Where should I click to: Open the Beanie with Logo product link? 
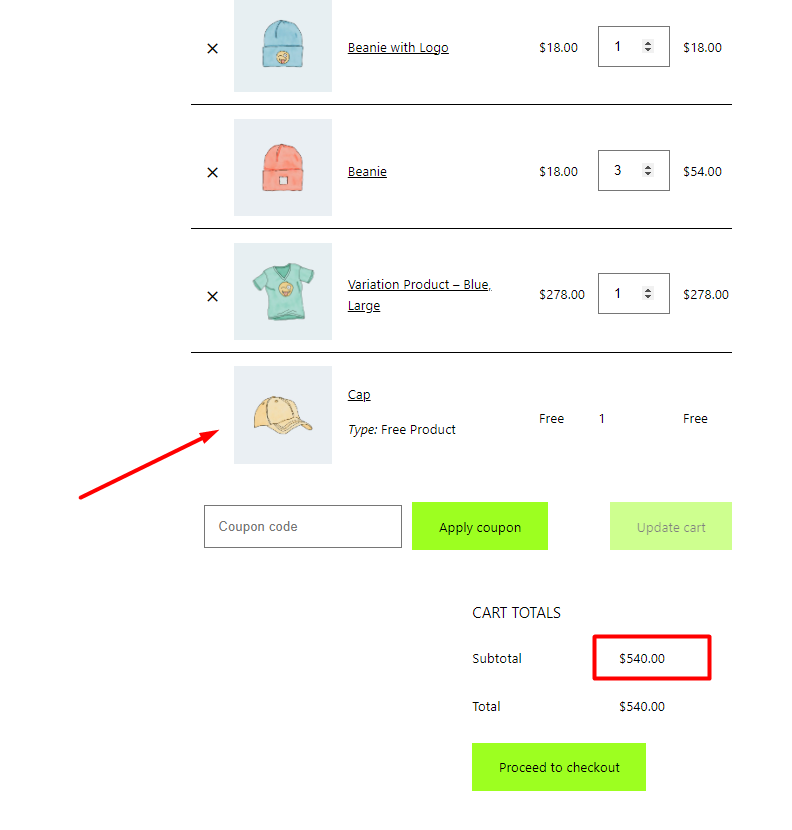[398, 48]
